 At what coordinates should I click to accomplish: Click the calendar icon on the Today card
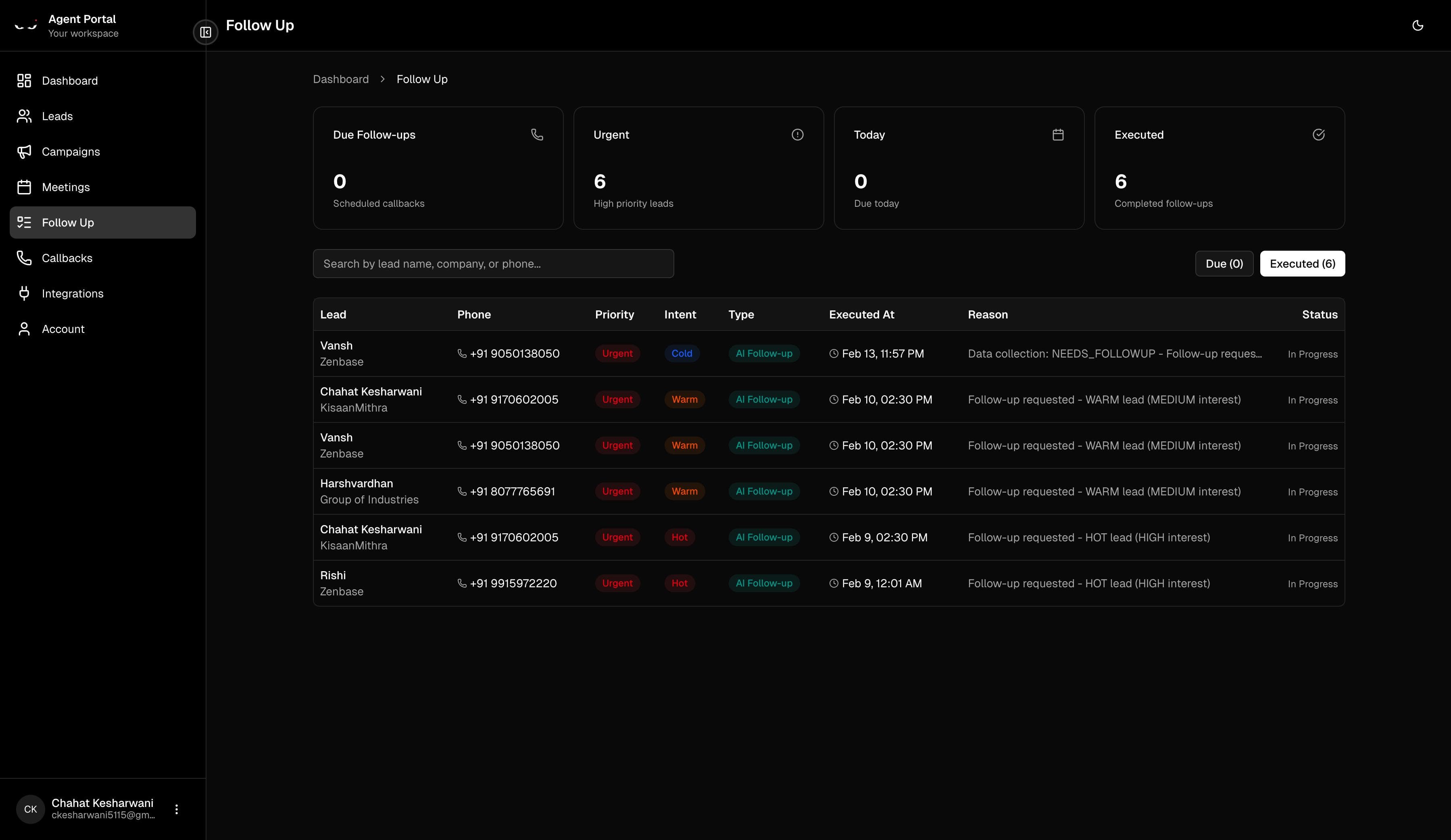[1058, 134]
